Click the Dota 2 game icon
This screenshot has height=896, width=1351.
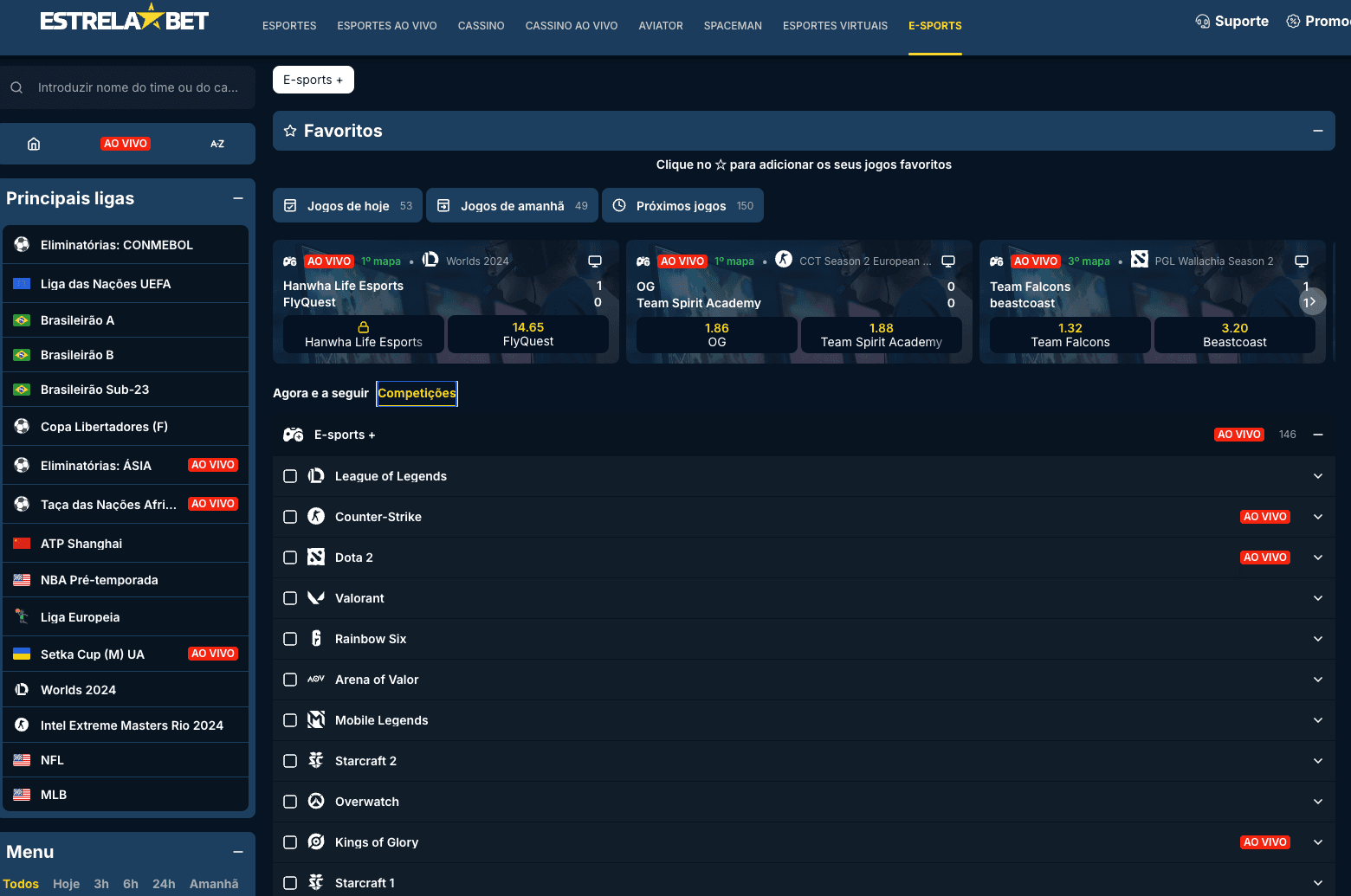tap(316, 558)
